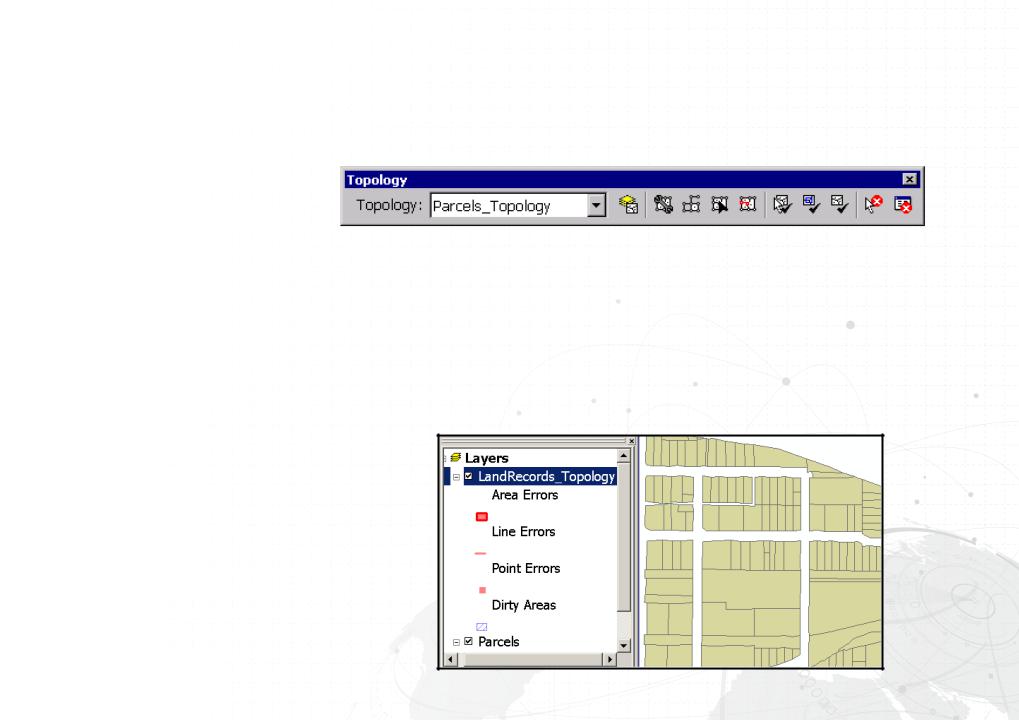Click the table of contents scroll-up arrow
The height and width of the screenshot is (720, 1019).
[624, 456]
